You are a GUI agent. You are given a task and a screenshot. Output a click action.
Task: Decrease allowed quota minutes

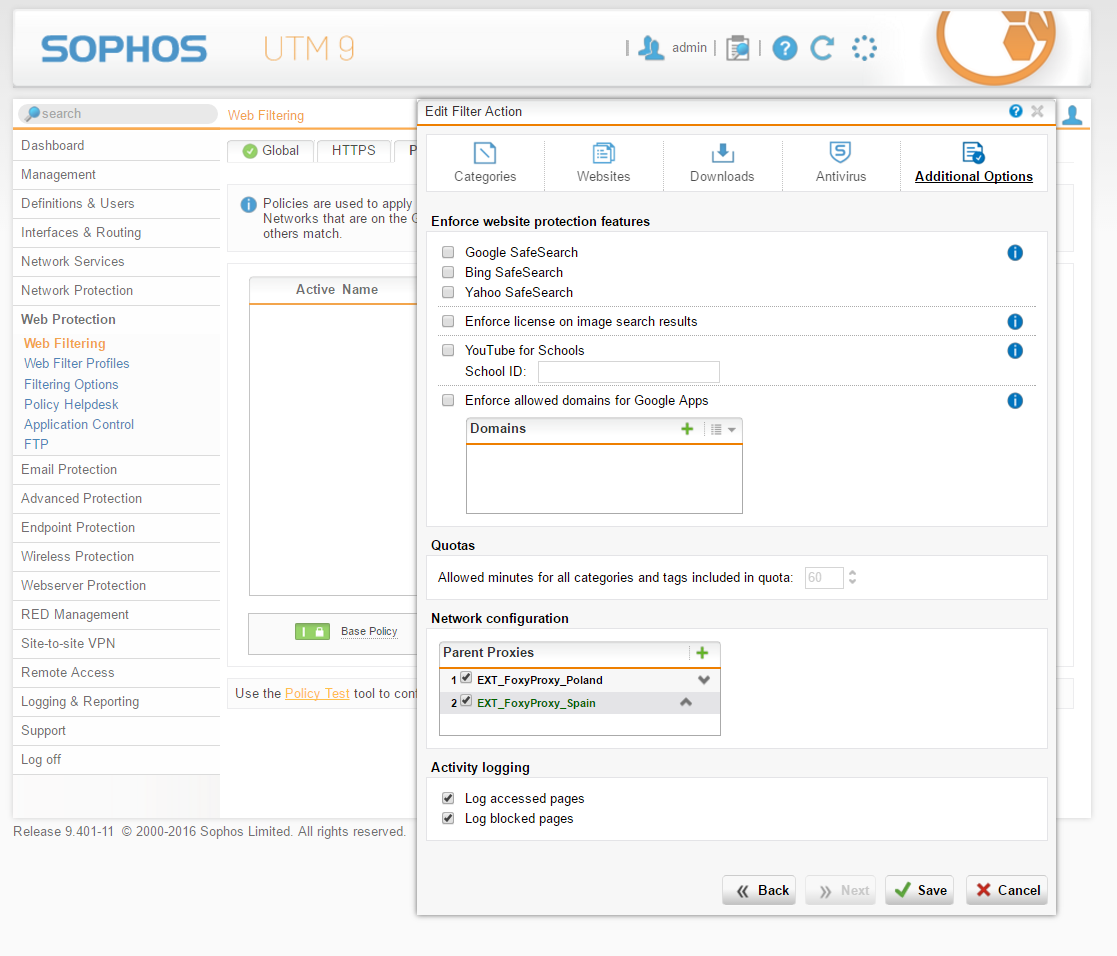[x=853, y=582]
